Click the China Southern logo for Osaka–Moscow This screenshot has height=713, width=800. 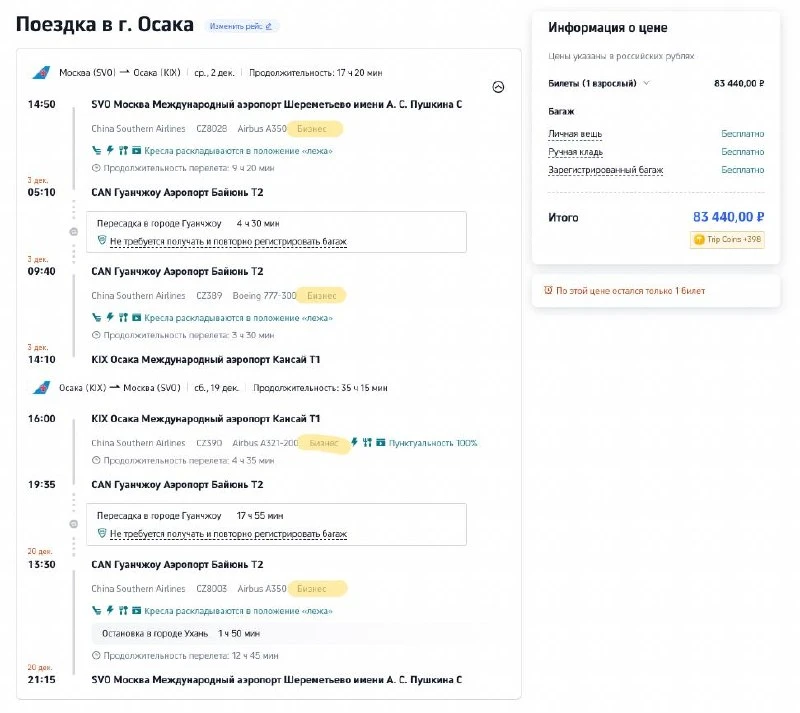click(42, 388)
